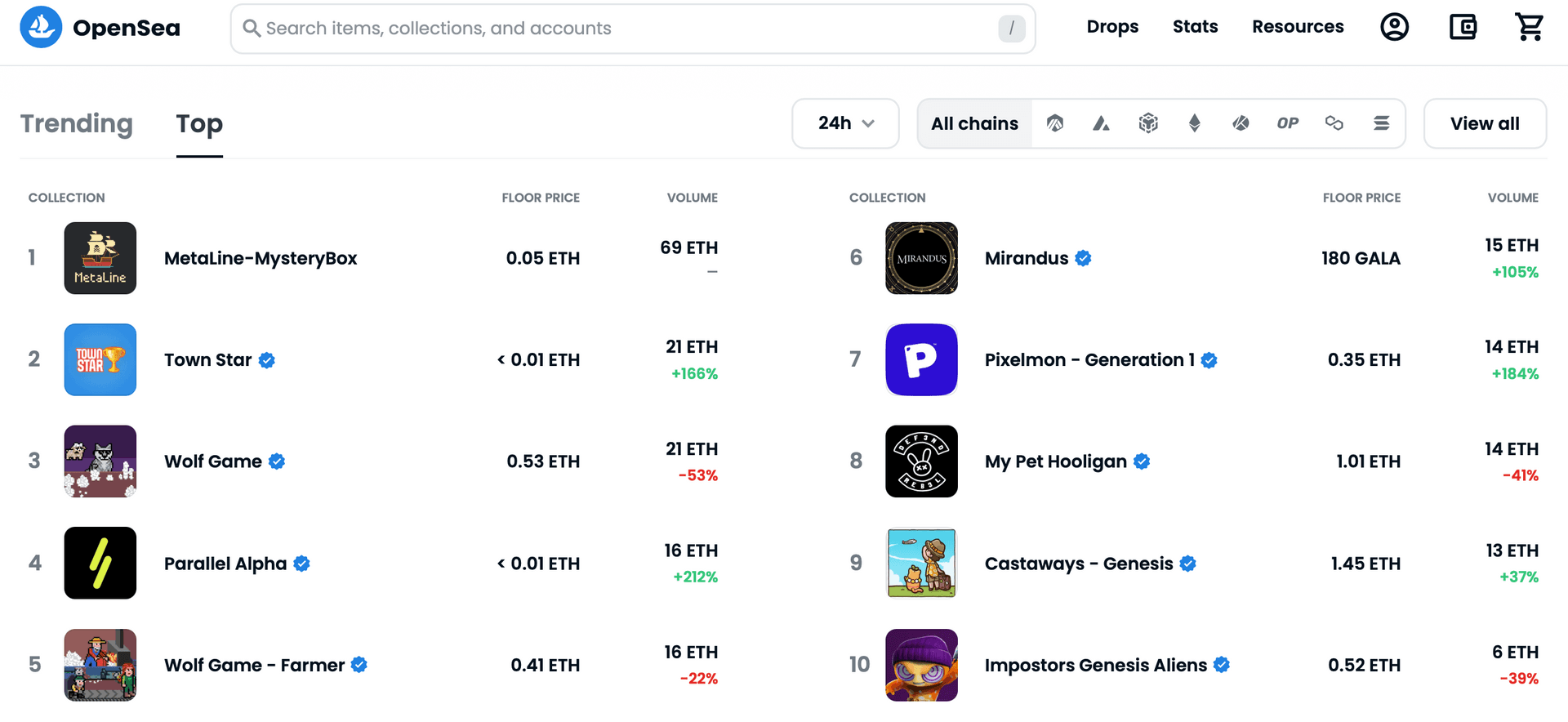The image size is (1568, 722).
Task: Open Parallel Alpha collection
Action: click(x=225, y=564)
